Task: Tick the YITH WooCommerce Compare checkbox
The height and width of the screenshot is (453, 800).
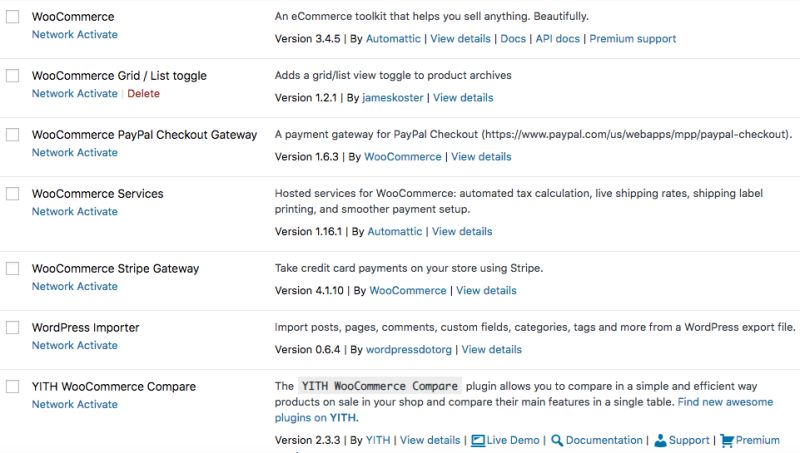Action: [x=13, y=387]
